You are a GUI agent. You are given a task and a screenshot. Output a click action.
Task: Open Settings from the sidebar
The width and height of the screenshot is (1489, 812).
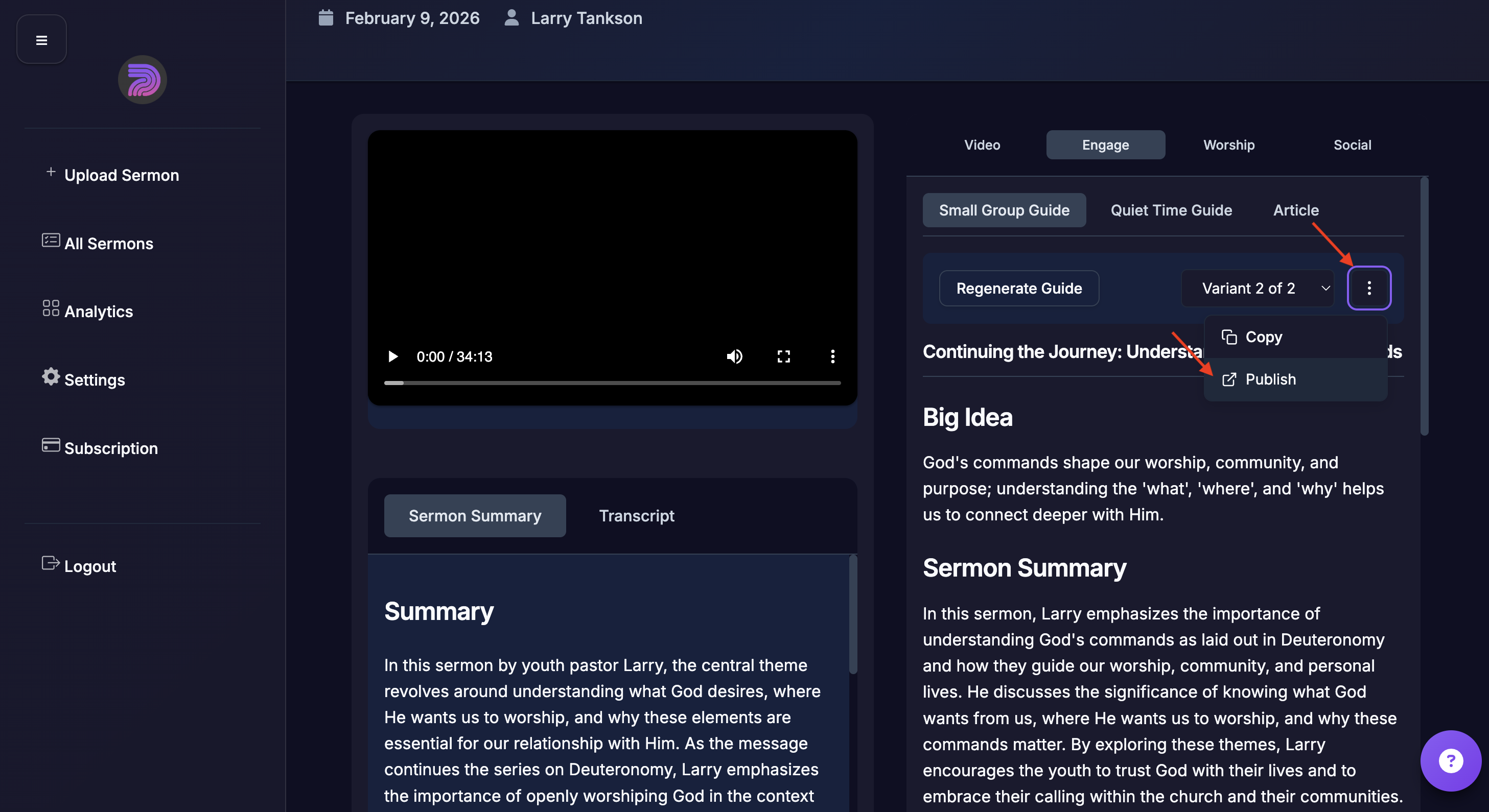point(94,379)
